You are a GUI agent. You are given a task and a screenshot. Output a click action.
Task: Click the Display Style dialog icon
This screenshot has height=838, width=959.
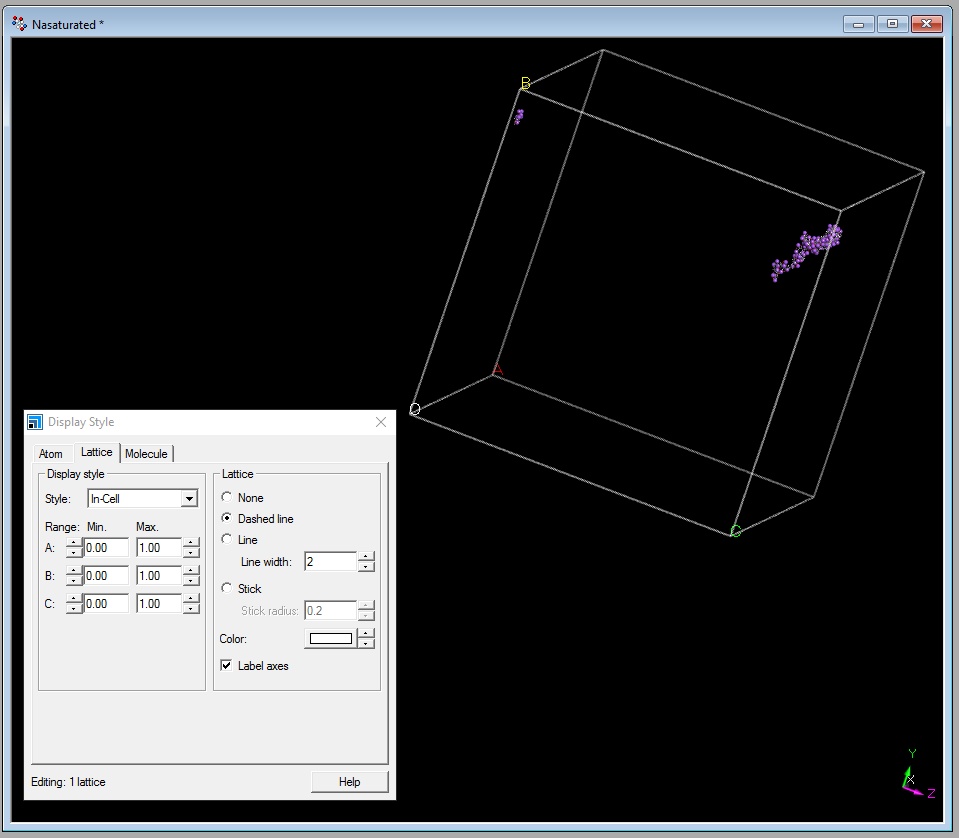point(35,422)
